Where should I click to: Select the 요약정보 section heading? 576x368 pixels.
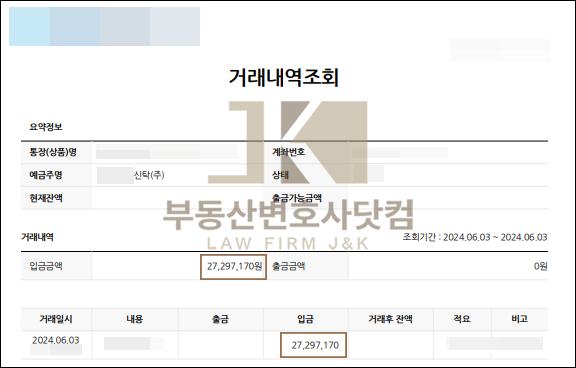(x=46, y=127)
